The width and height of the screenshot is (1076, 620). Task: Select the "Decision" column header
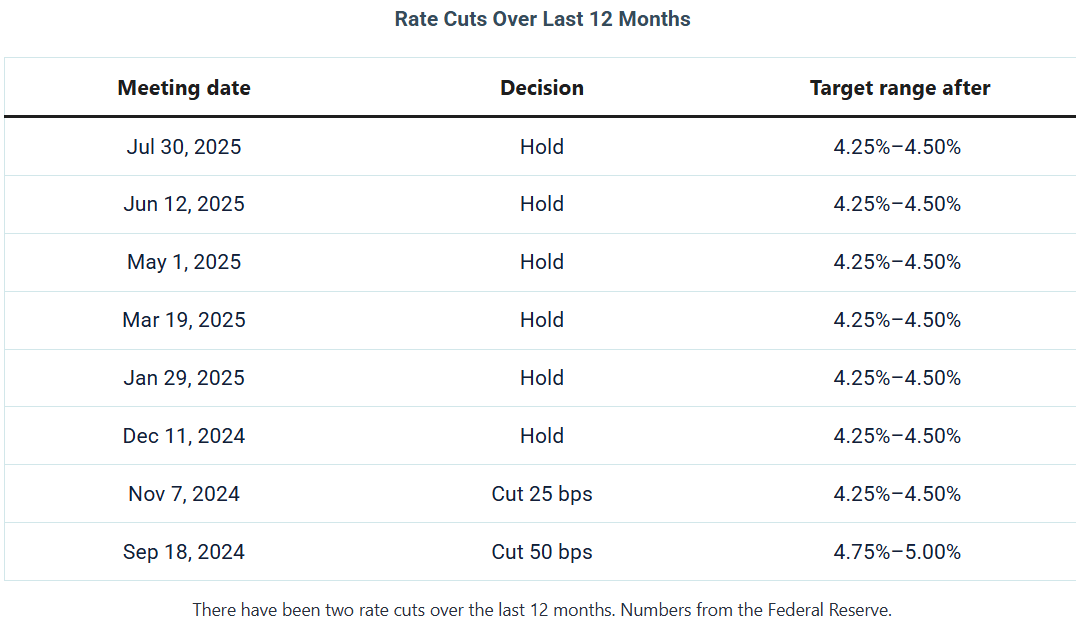(542, 88)
